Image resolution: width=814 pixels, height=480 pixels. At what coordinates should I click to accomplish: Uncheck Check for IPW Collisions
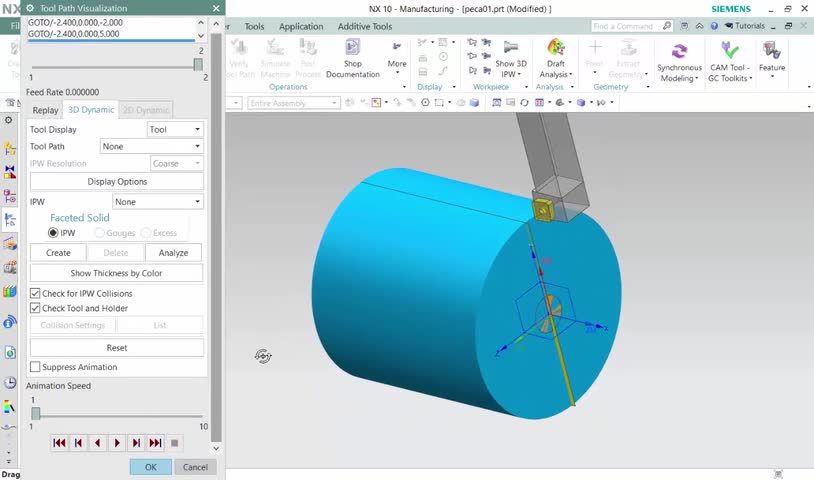pyautogui.click(x=35, y=293)
